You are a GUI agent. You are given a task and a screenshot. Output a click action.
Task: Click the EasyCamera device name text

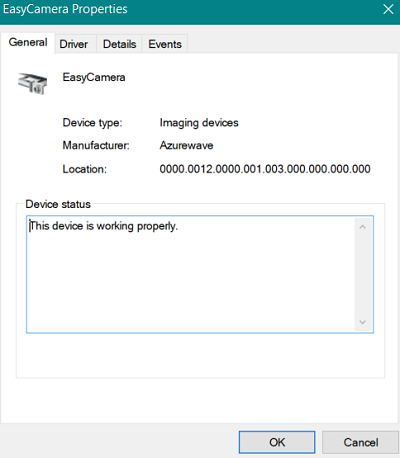94,78
